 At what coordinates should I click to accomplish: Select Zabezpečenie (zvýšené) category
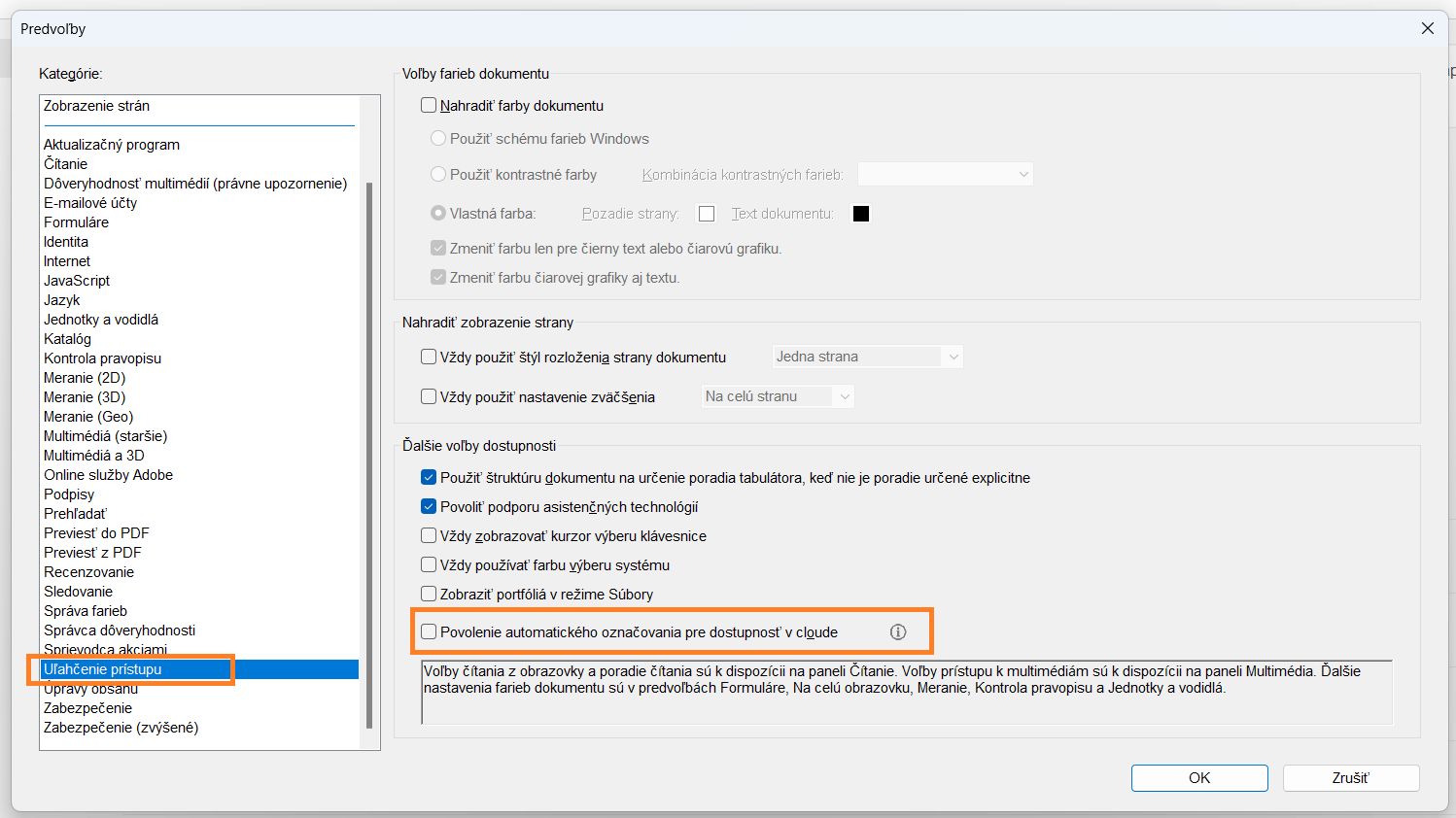tap(121, 728)
